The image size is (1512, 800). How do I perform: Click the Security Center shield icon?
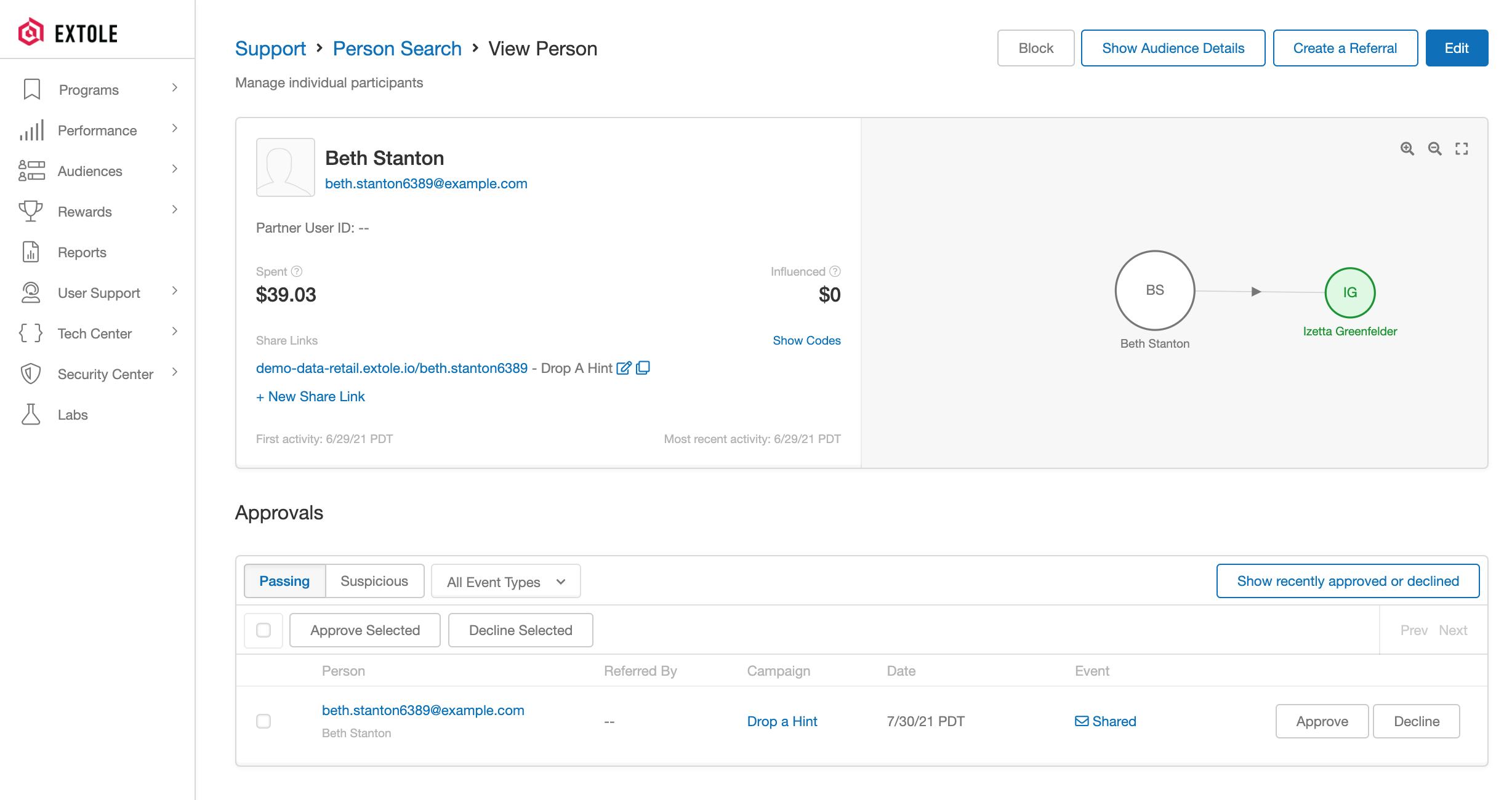(31, 374)
